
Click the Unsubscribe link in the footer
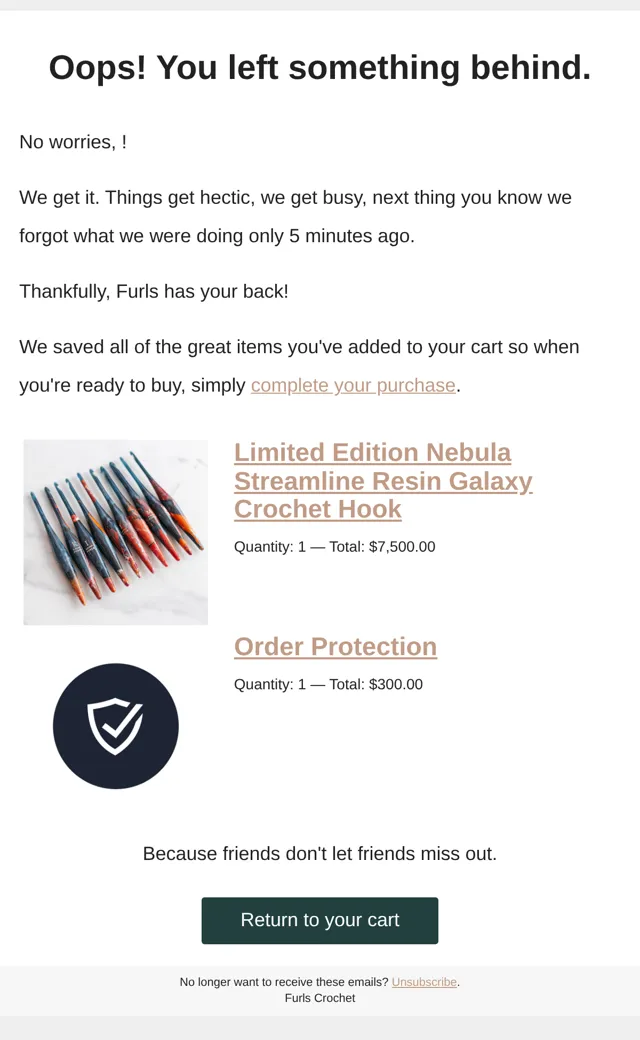coord(424,982)
